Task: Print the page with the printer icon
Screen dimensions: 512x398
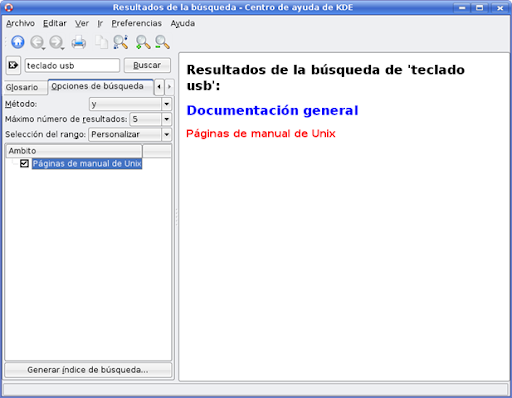Action: point(79,42)
